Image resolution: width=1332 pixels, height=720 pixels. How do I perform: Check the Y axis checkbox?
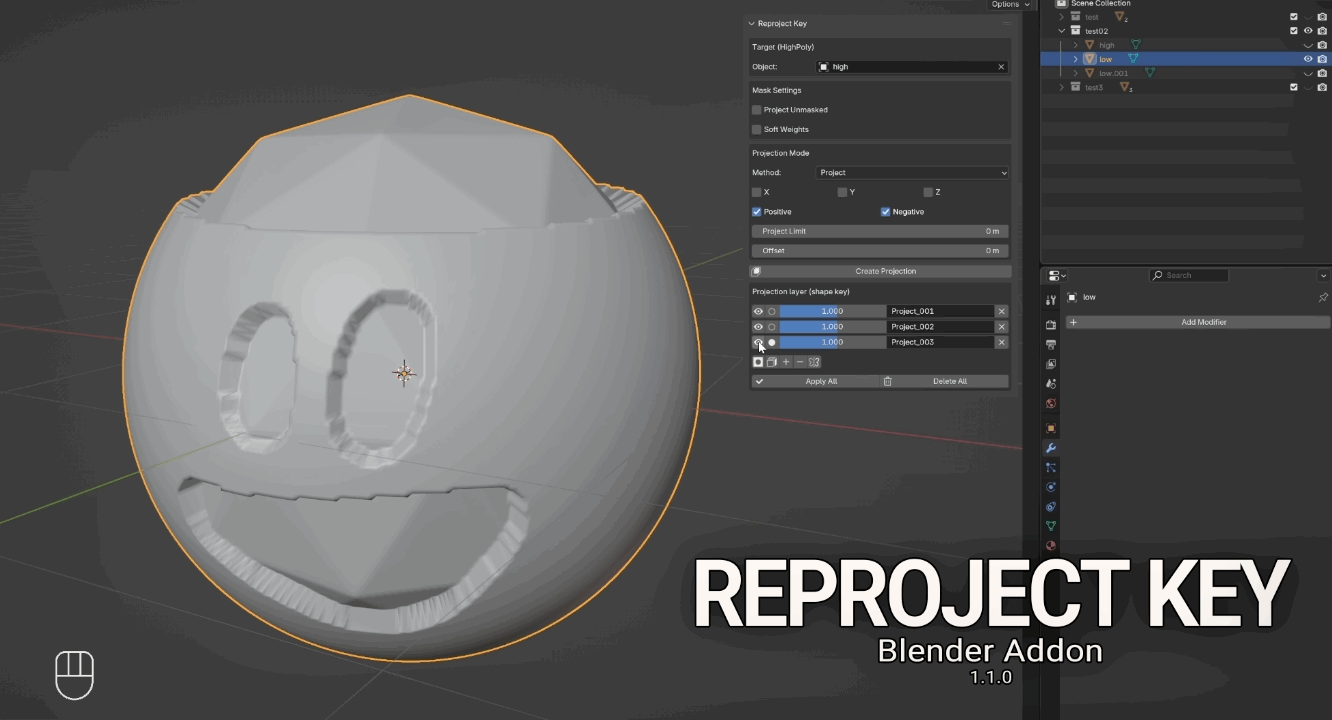(842, 192)
